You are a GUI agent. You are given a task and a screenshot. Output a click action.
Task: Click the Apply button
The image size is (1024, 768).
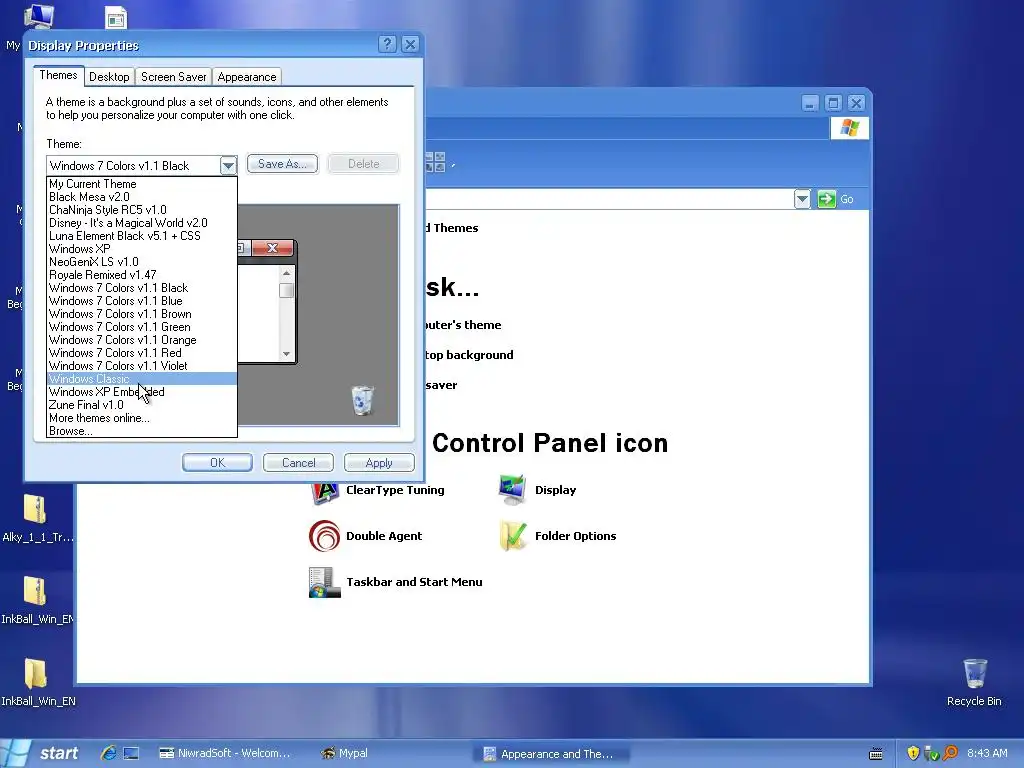[x=379, y=462]
